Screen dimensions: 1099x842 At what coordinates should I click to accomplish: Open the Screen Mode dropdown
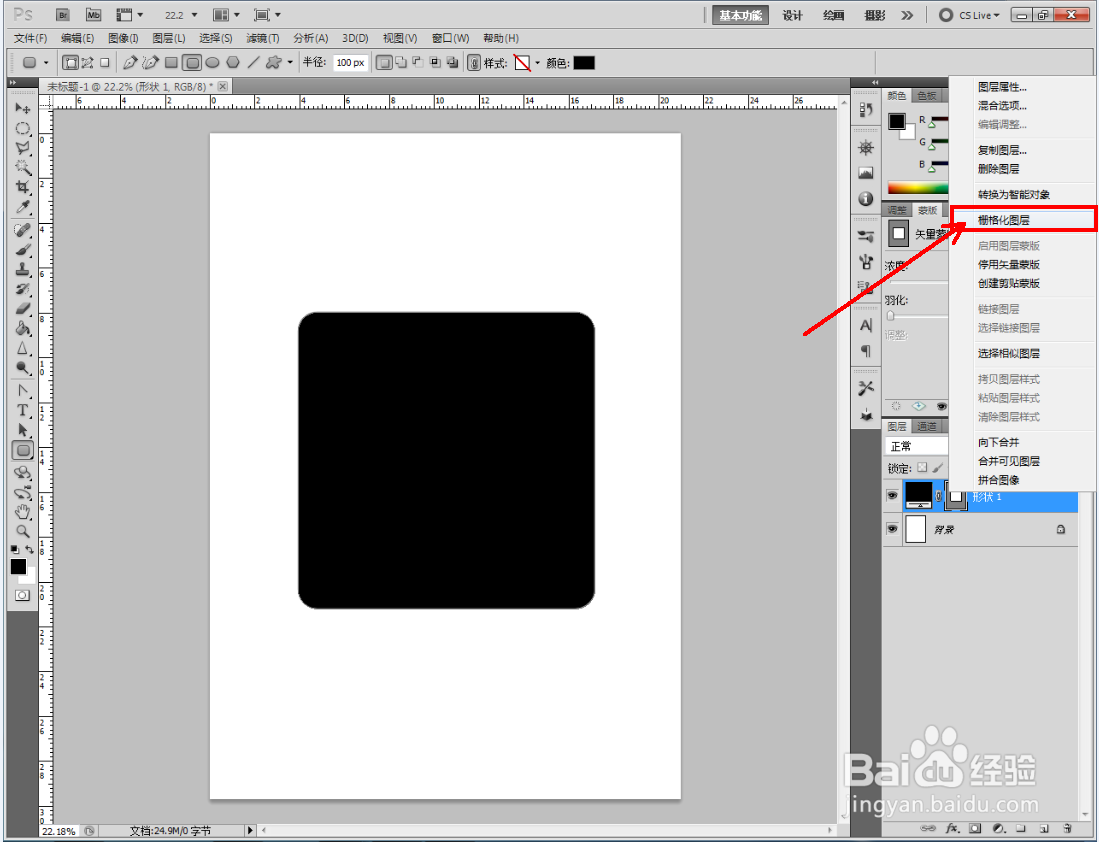click(267, 15)
